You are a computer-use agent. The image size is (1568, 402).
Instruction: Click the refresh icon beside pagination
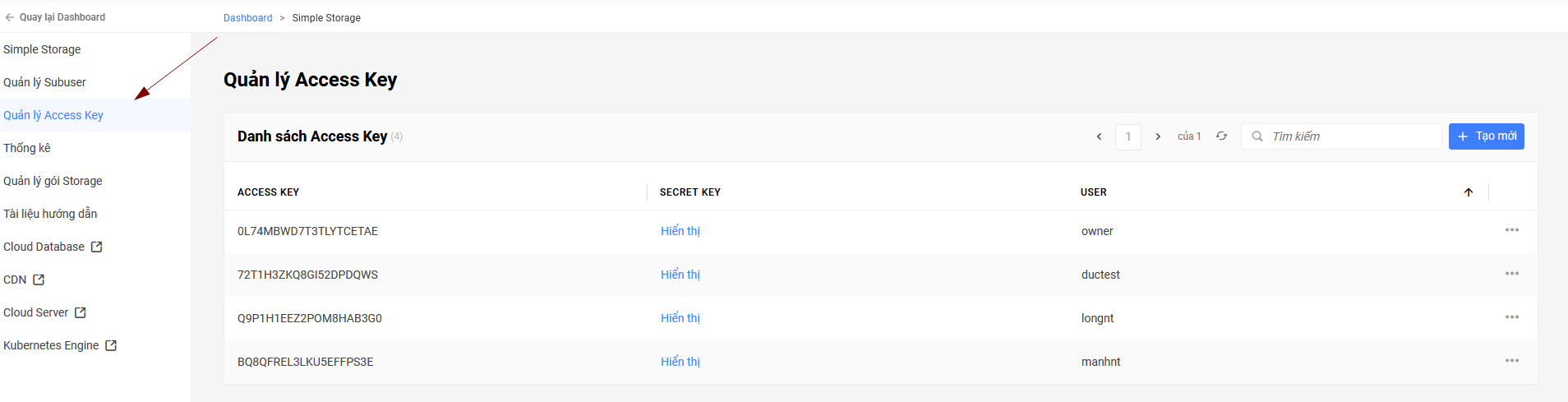pos(1222,136)
